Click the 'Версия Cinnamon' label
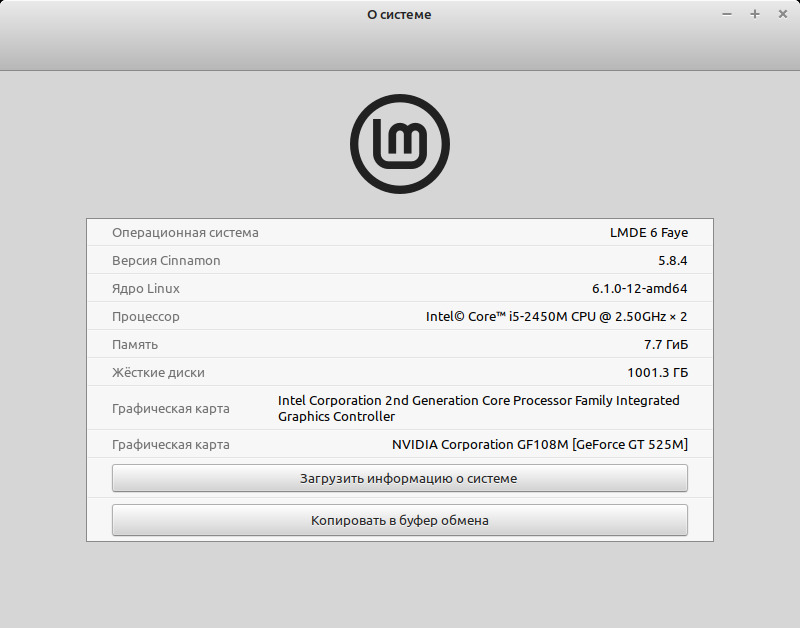Viewport: 800px width, 628px height. tap(166, 261)
